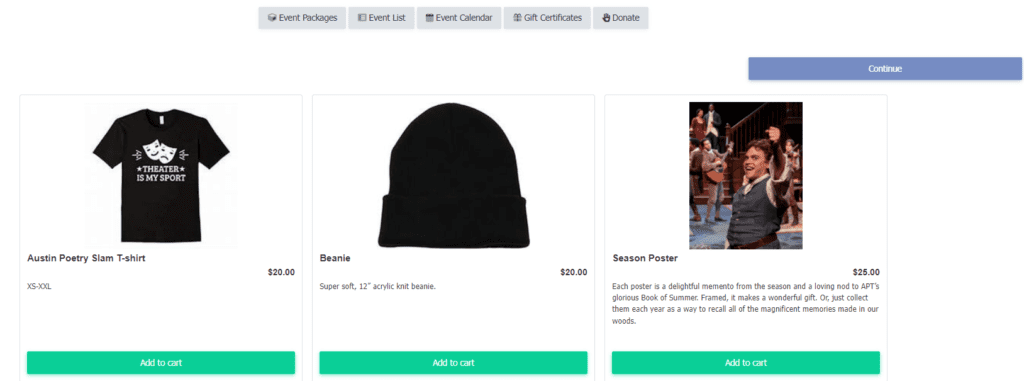This screenshot has width=1024, height=381.
Task: Add the Austin Poetry Slam T-shirt to cart
Action: pyautogui.click(x=161, y=363)
